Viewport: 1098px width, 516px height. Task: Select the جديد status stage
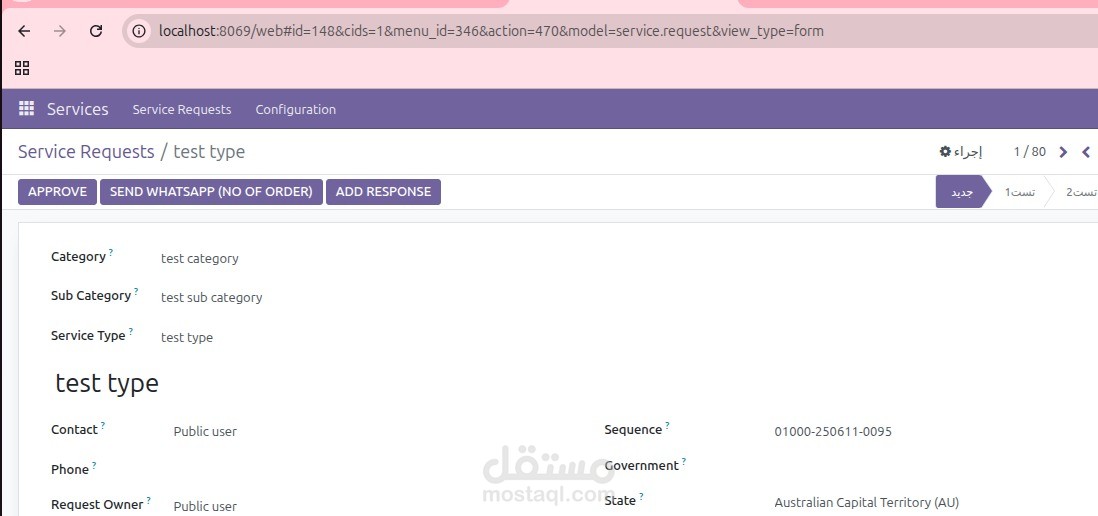[x=961, y=192]
